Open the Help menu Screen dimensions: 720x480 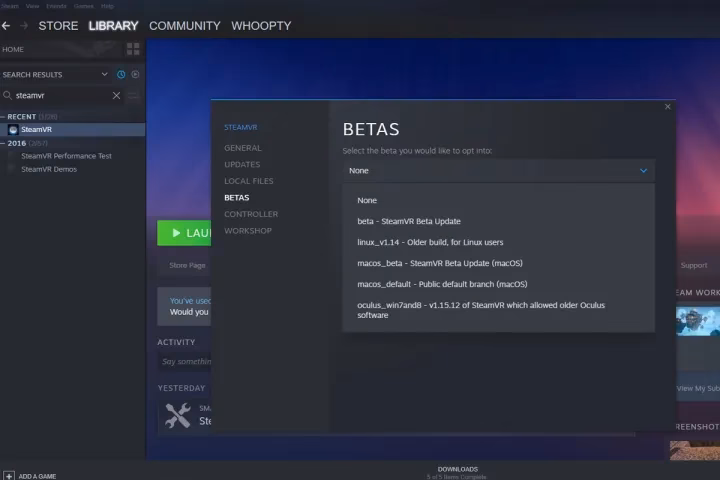pos(107,6)
